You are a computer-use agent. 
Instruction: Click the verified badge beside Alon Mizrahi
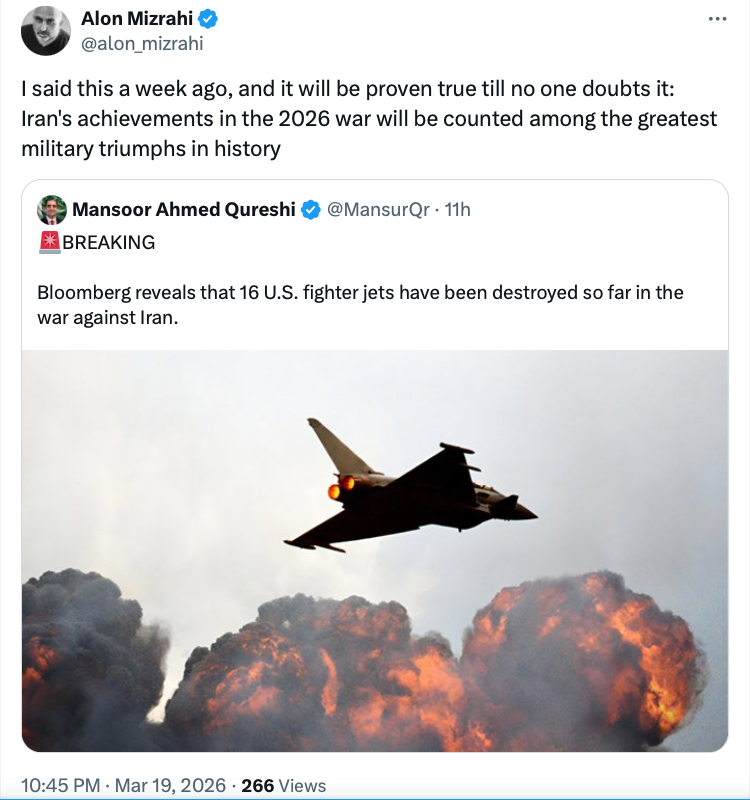tap(208, 20)
